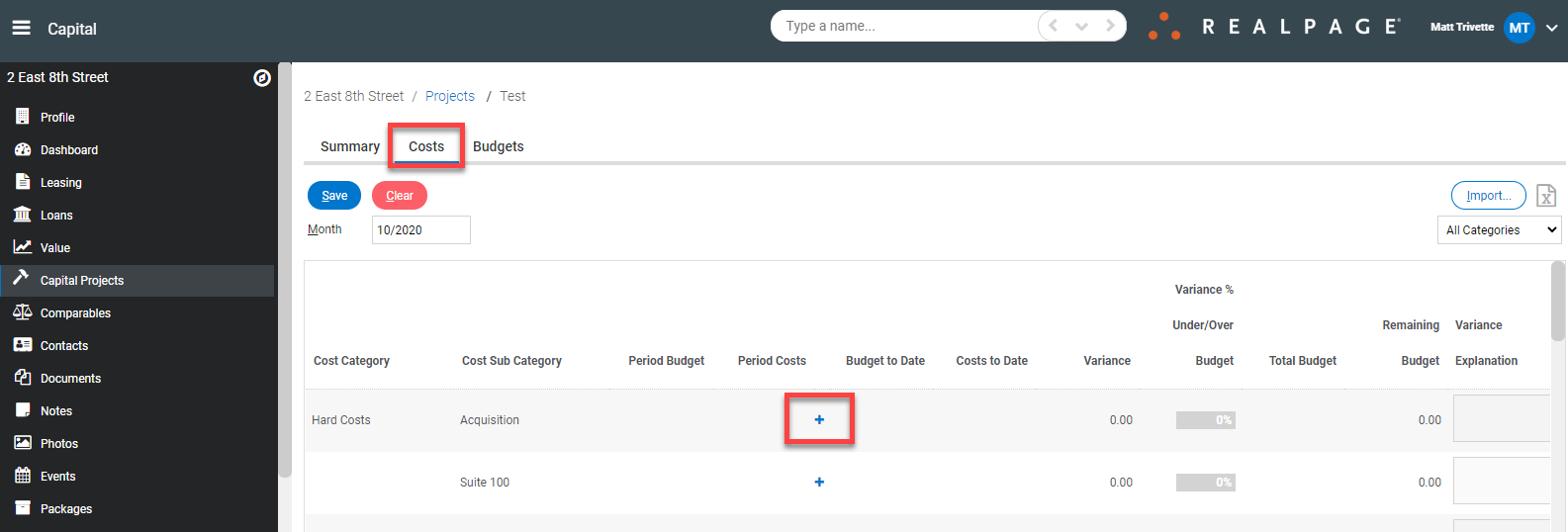This screenshot has height=532, width=1568.
Task: Click the 2 East 8th Street breadcrumb
Action: tap(354, 96)
